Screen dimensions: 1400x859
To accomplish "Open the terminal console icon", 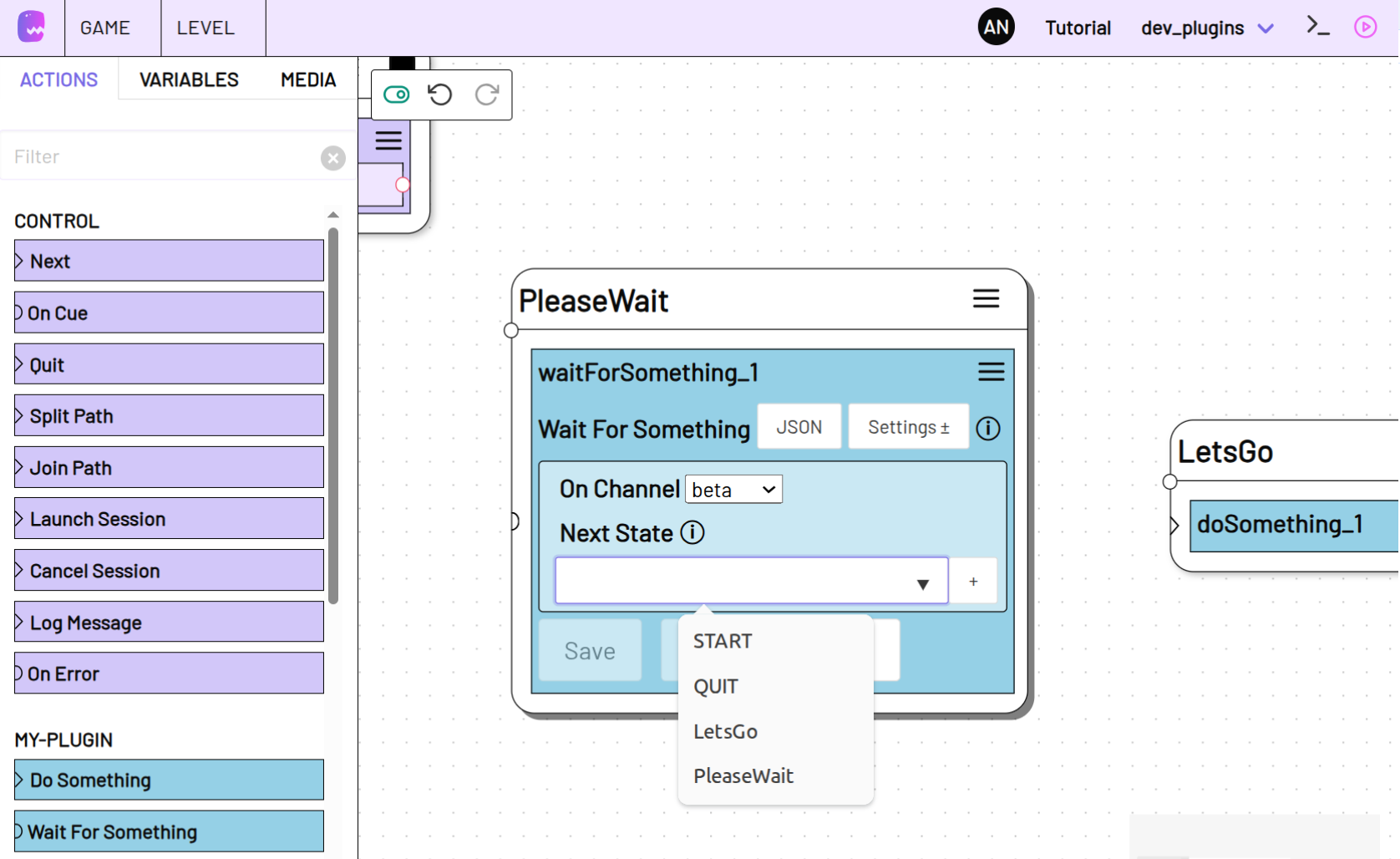I will tap(1317, 27).
